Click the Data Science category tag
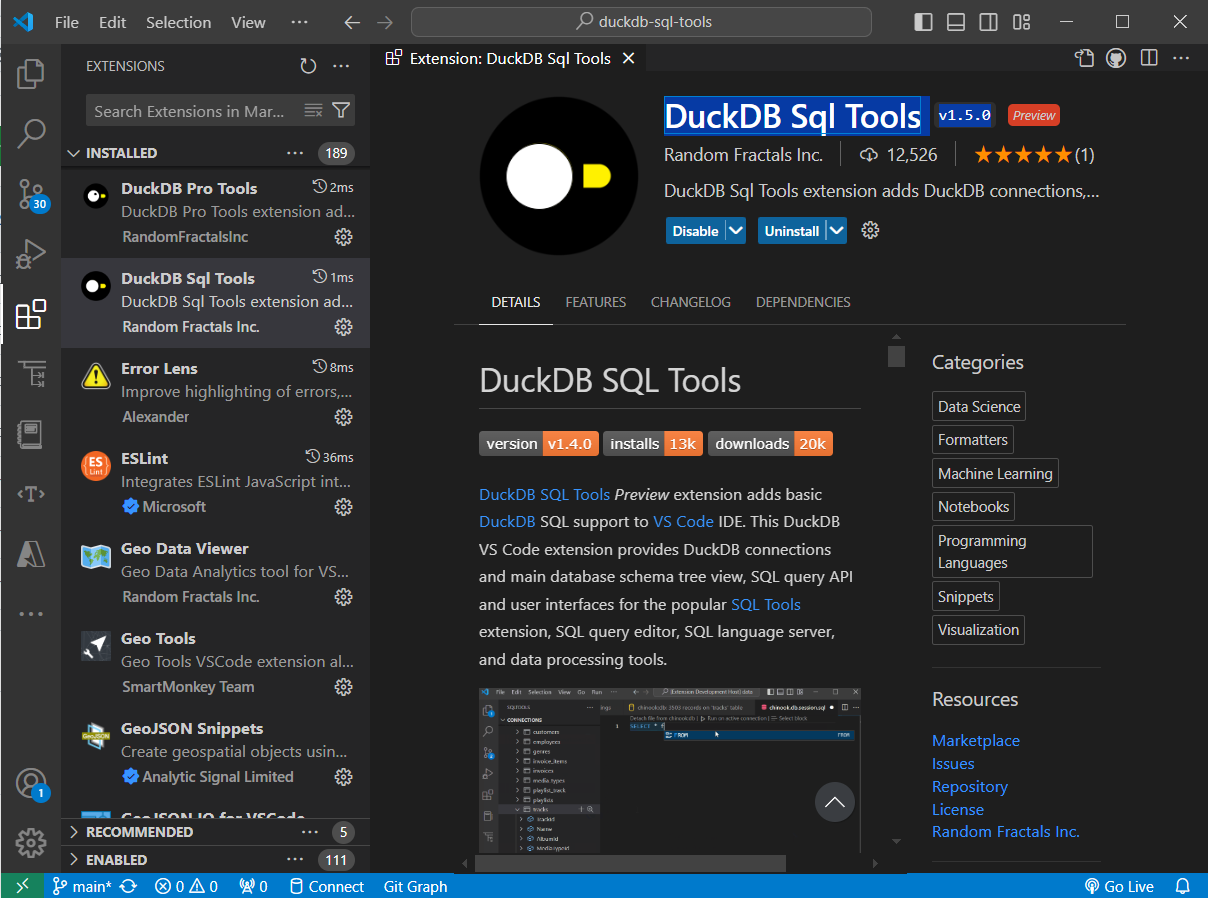1208x898 pixels. click(979, 407)
